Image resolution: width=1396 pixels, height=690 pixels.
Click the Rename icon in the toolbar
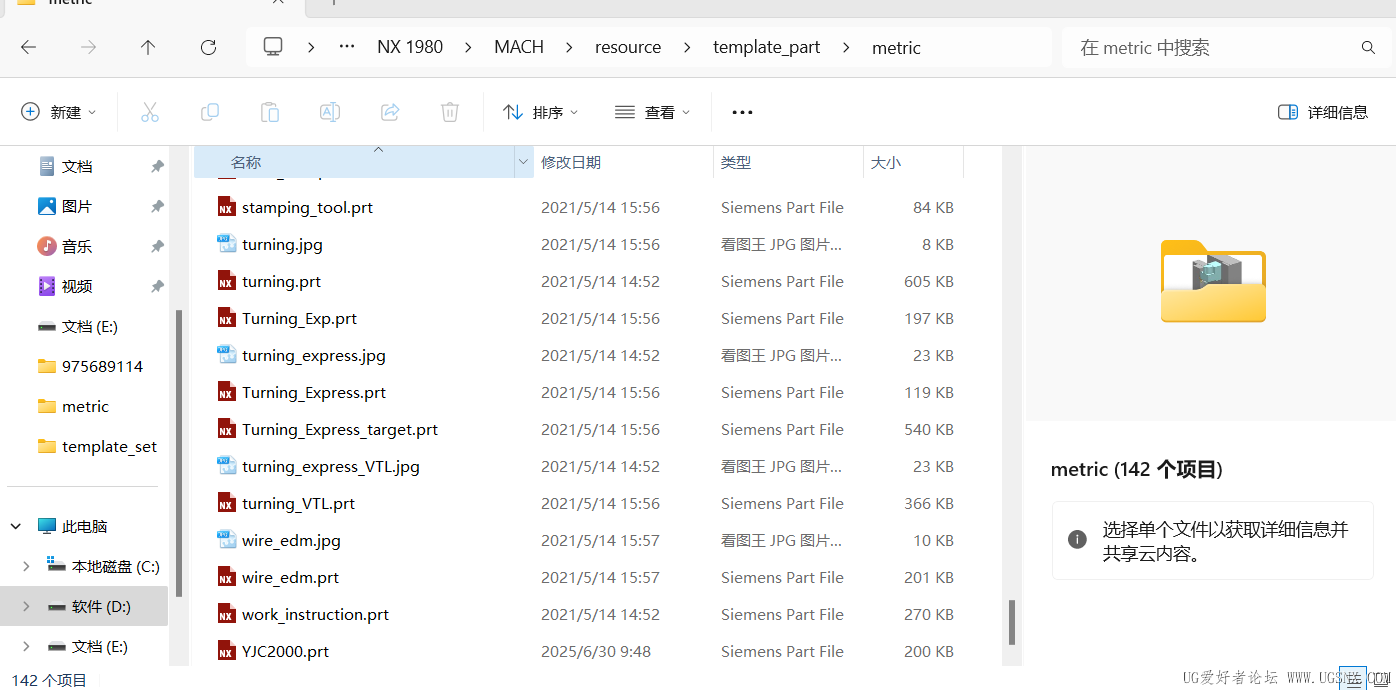point(330,112)
